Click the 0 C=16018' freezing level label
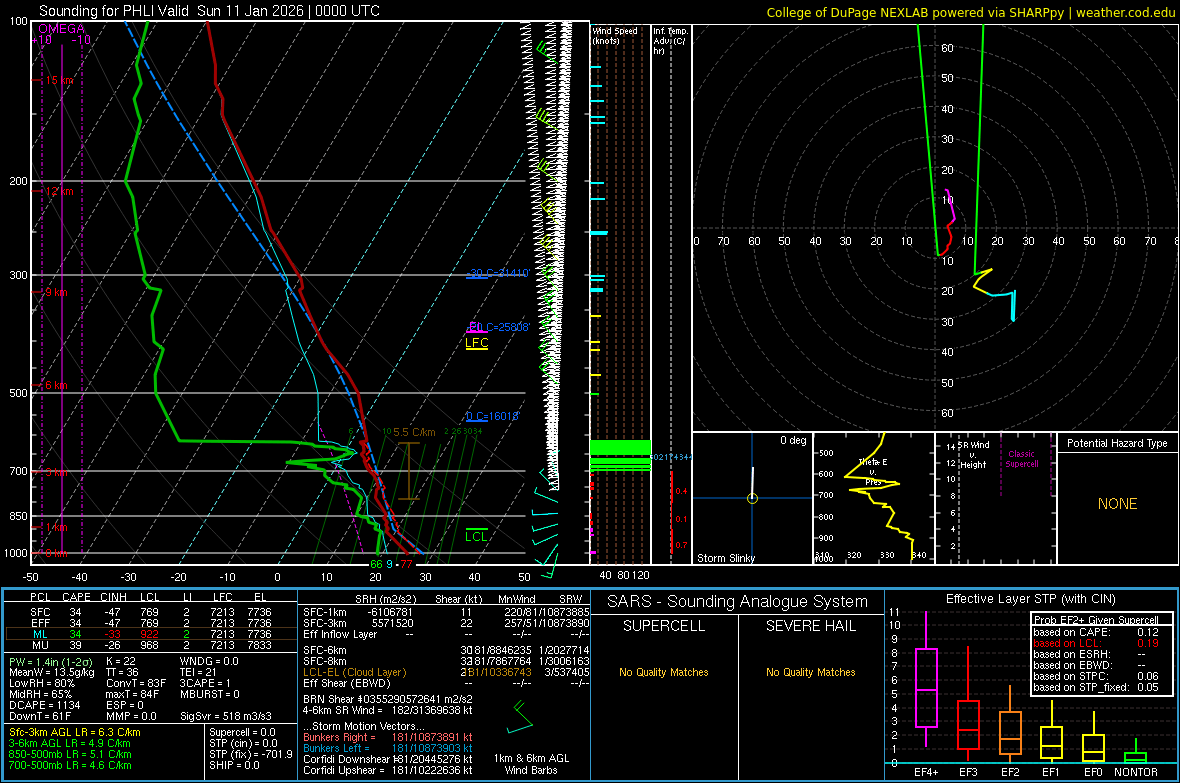Image resolution: width=1180 pixels, height=783 pixels. pyautogui.click(x=492, y=416)
